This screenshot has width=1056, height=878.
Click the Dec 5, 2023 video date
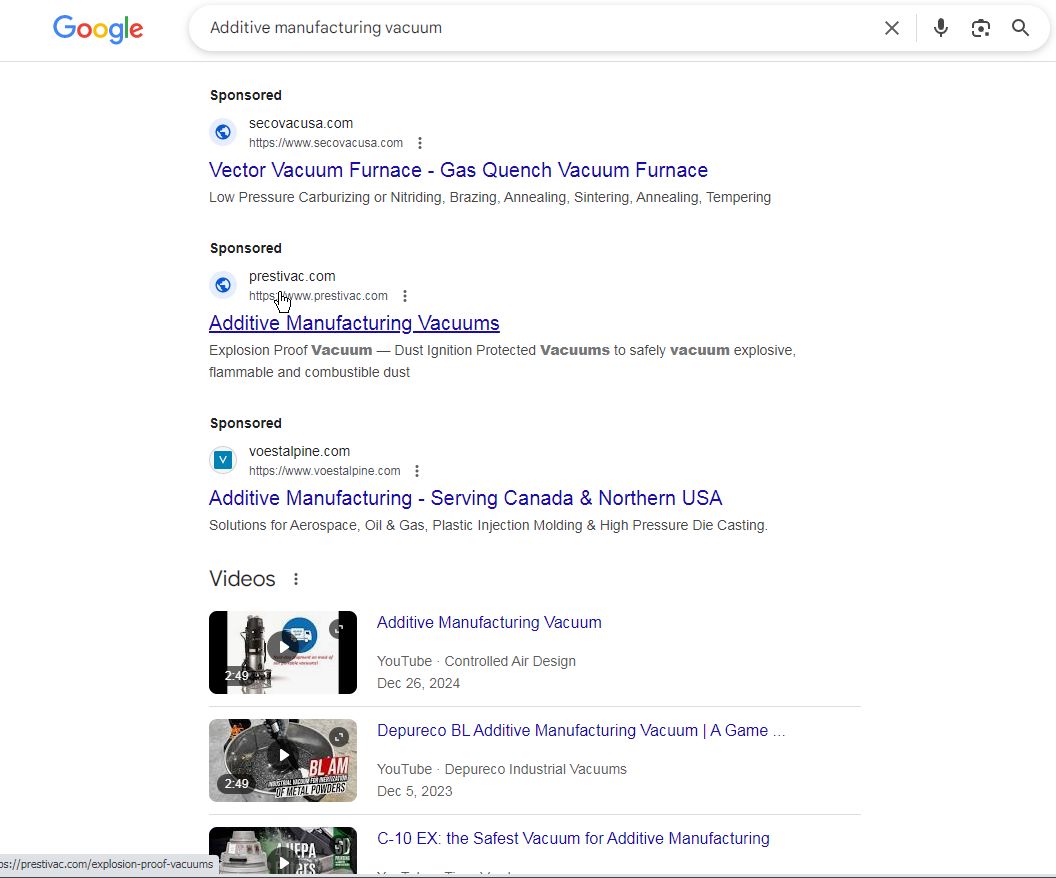[x=415, y=791]
